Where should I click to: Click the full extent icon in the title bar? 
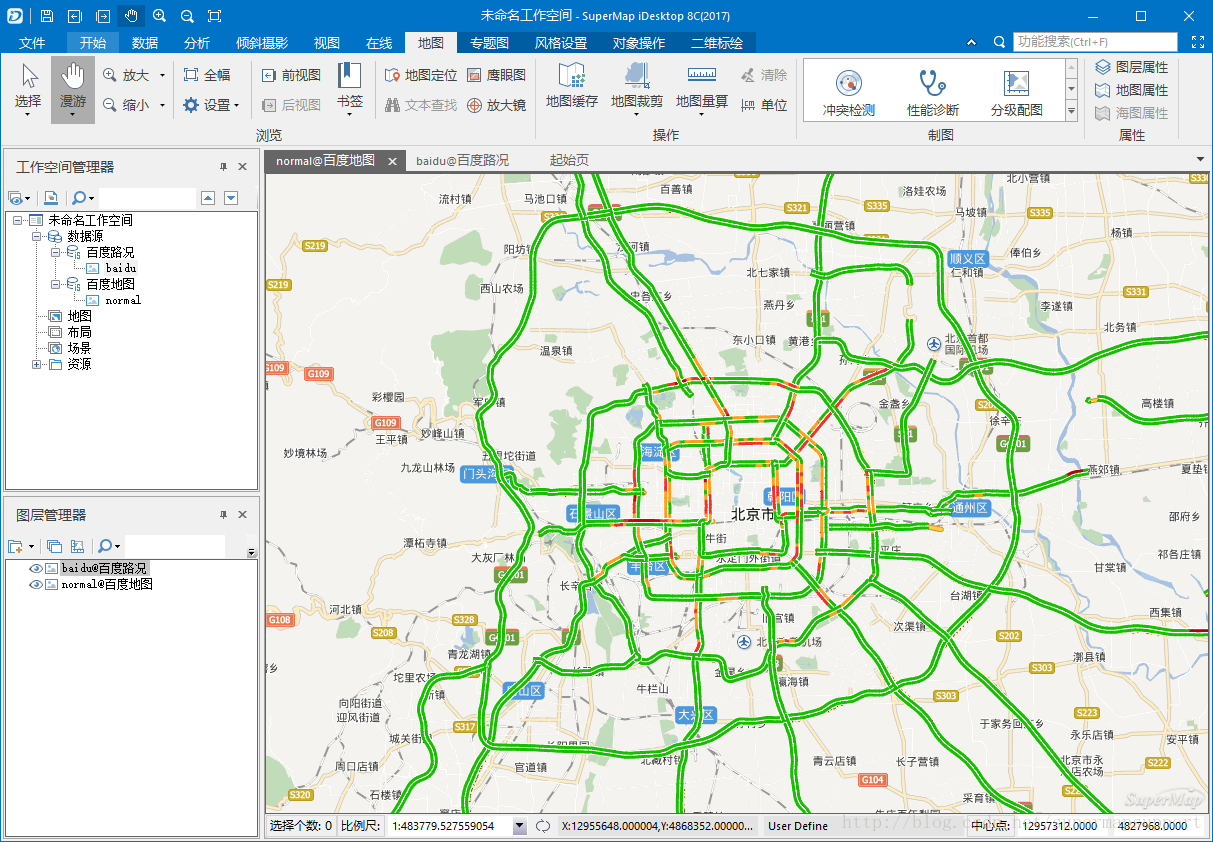[x=215, y=16]
